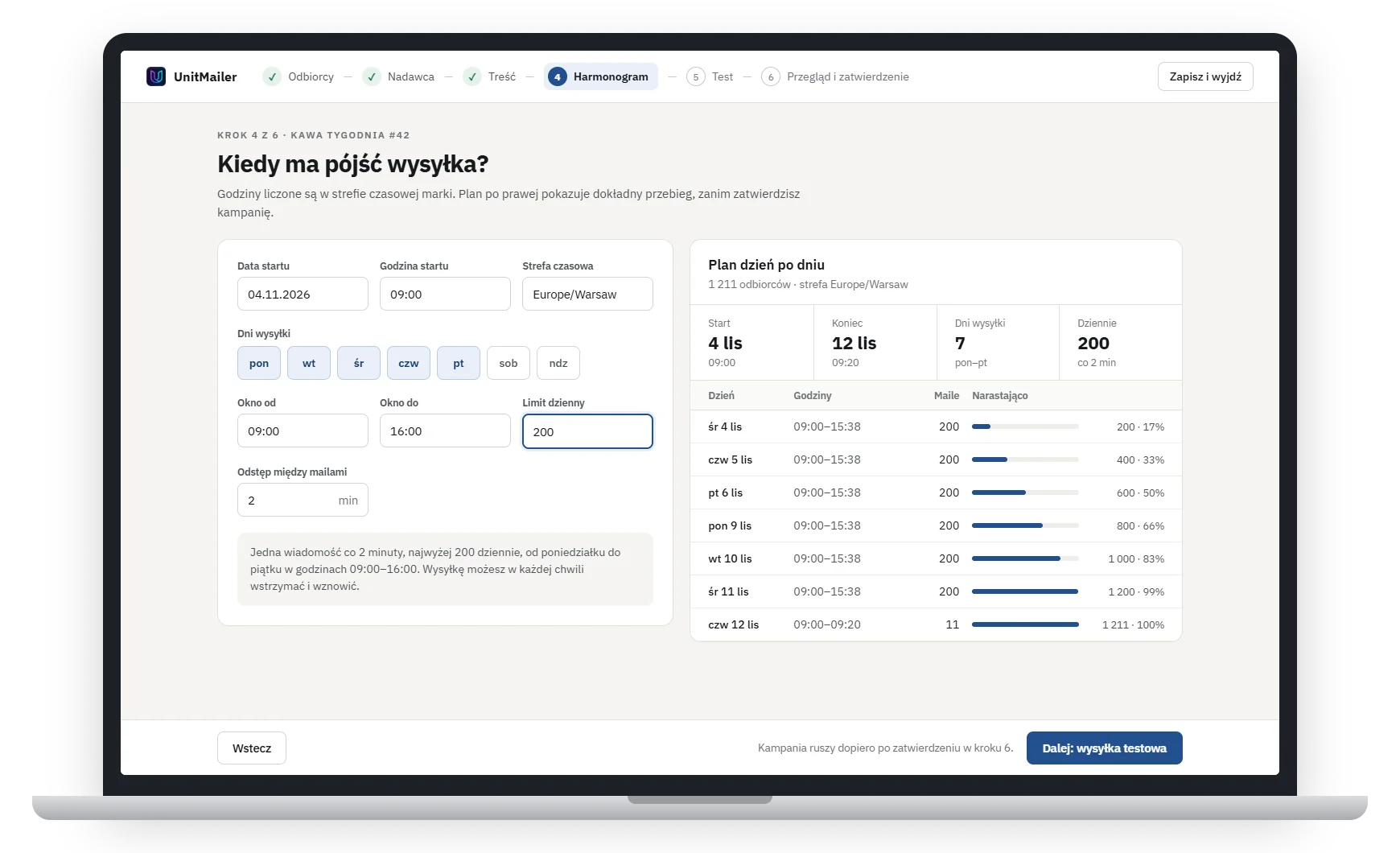The height and width of the screenshot is (853, 1400).
Task: Click the Odstęp między mailami field
Action: point(303,500)
